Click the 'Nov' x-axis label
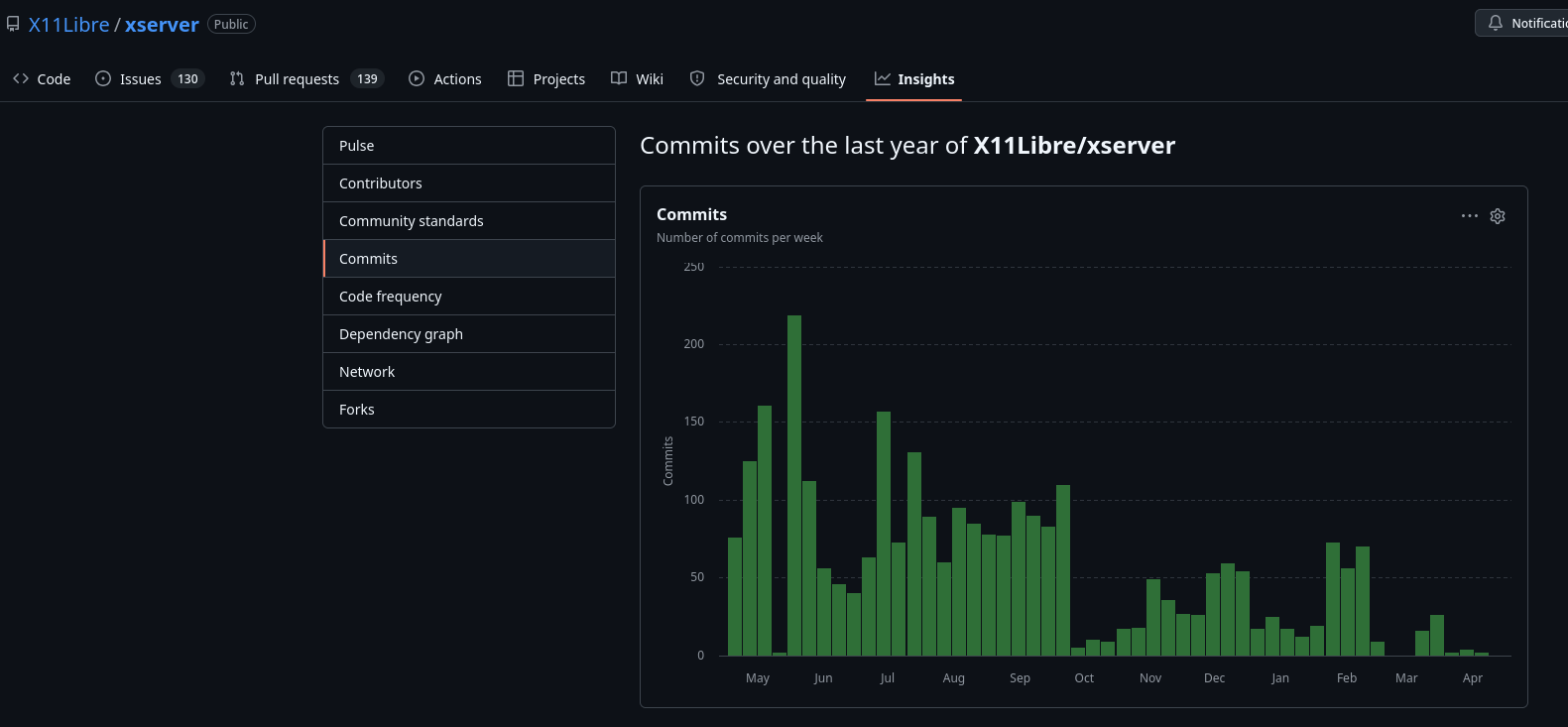This screenshot has width=1568, height=727. 1150,678
